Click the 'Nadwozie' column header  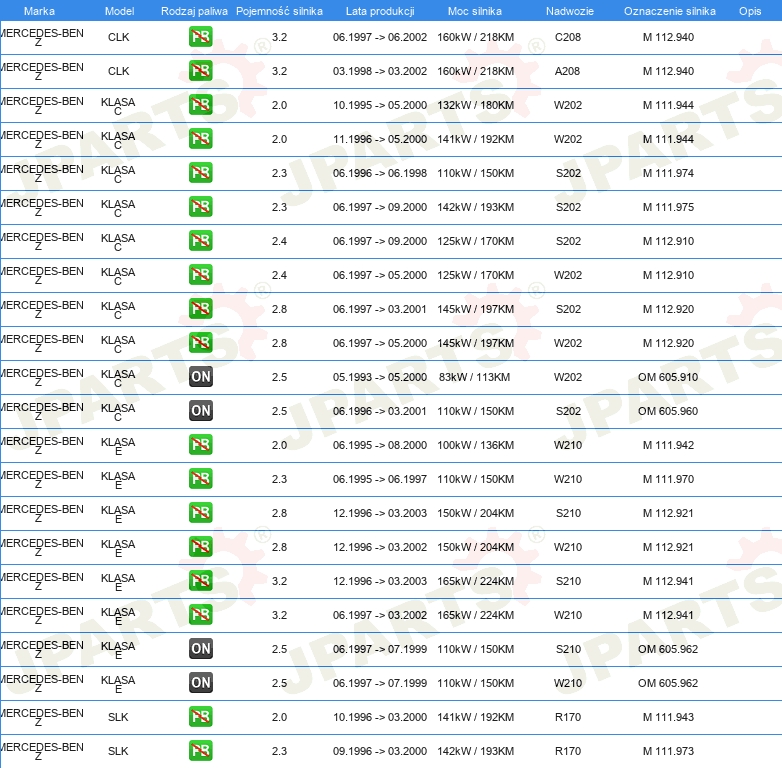[x=567, y=11]
